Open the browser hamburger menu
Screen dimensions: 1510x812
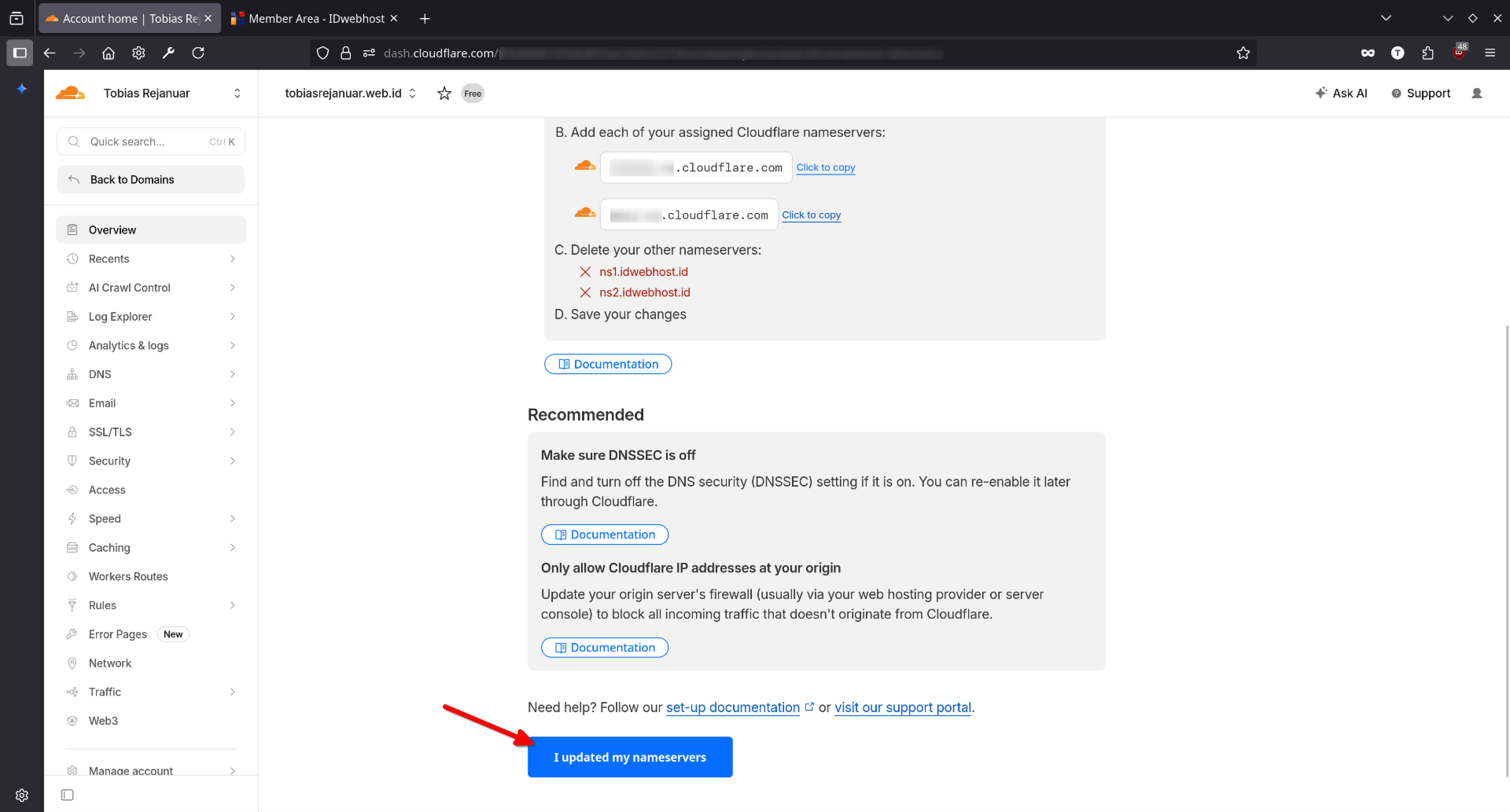pyautogui.click(x=1490, y=53)
